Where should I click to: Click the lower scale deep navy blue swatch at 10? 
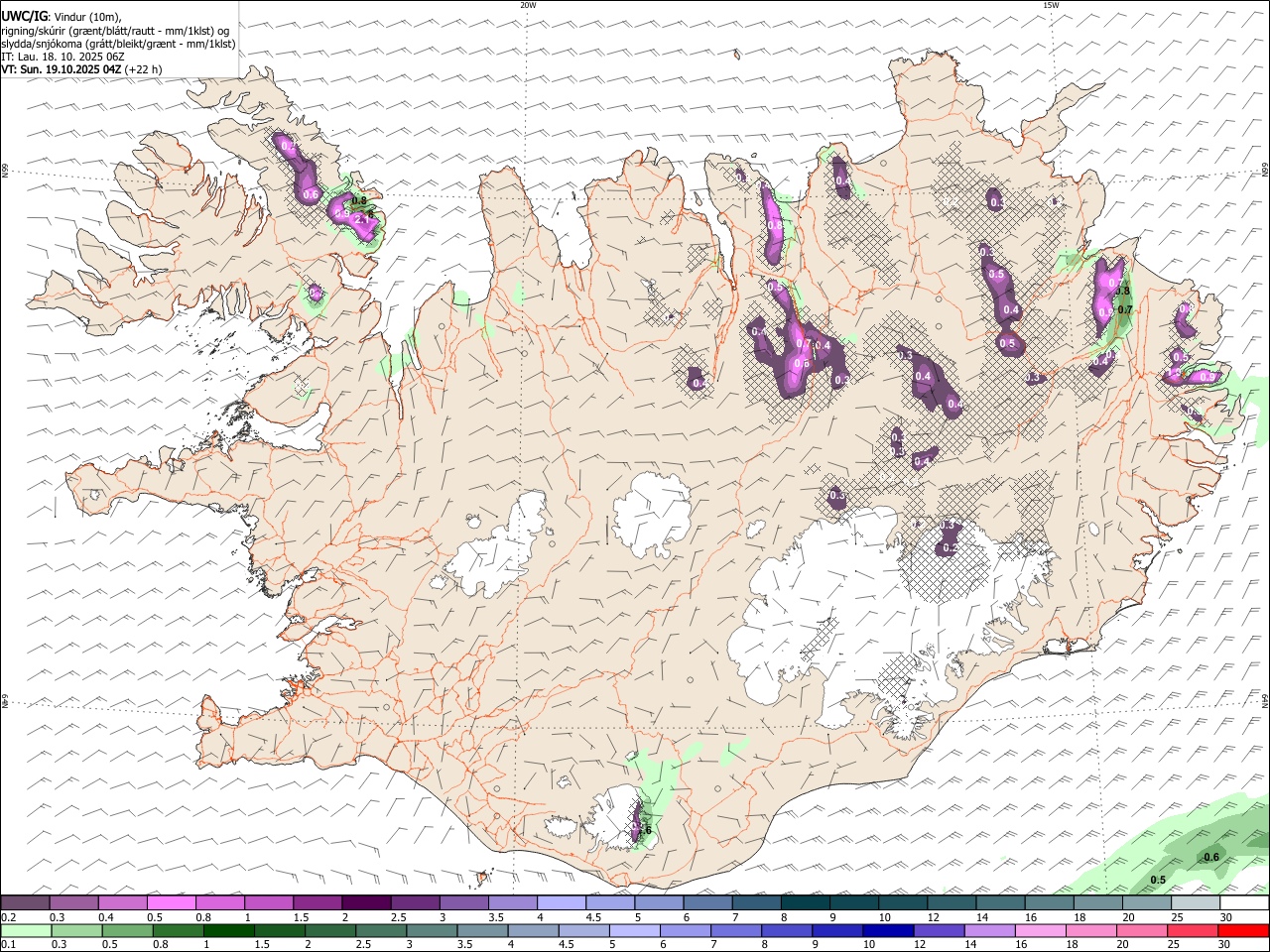[888, 930]
